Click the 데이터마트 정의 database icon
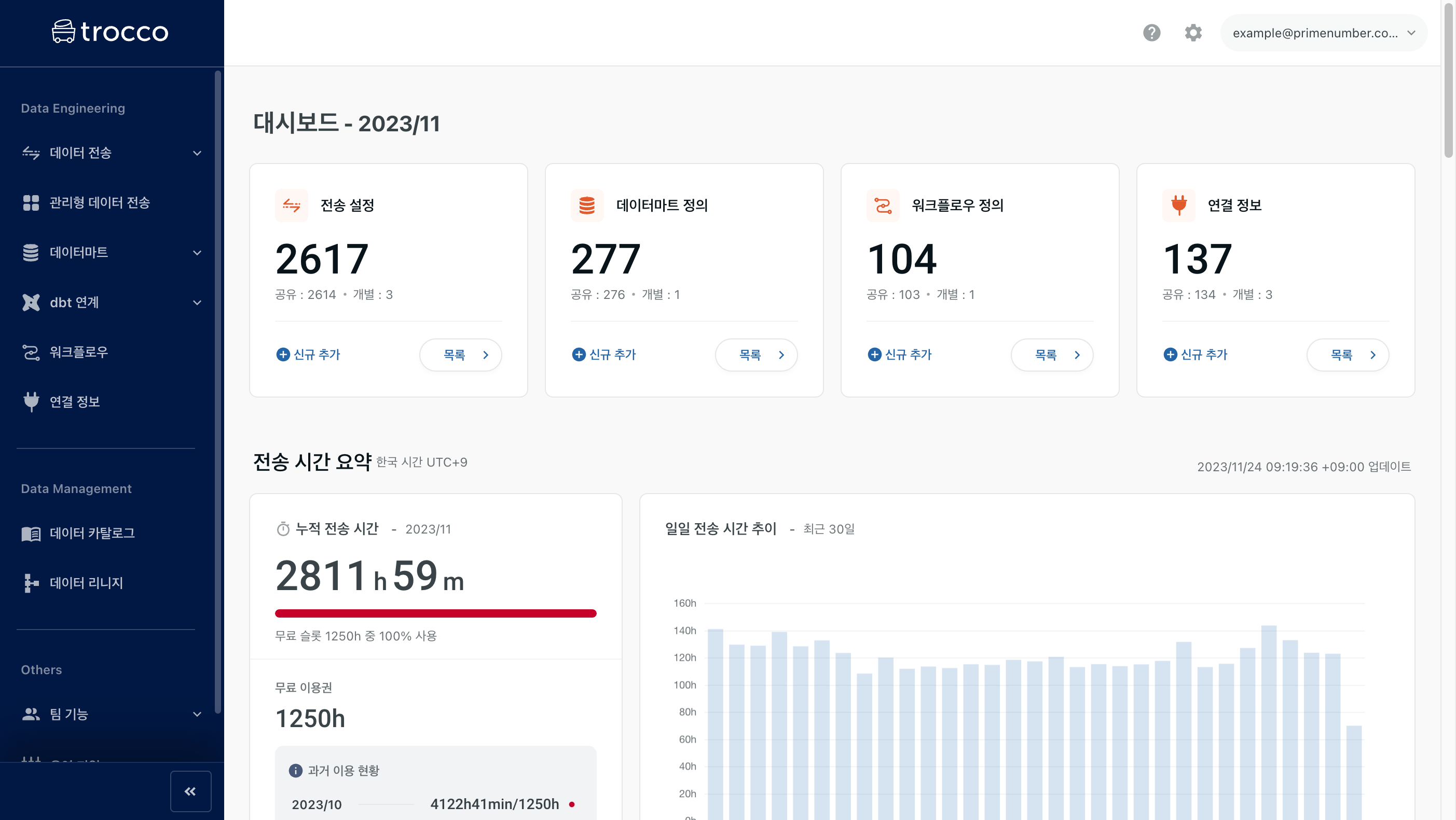 [x=587, y=206]
